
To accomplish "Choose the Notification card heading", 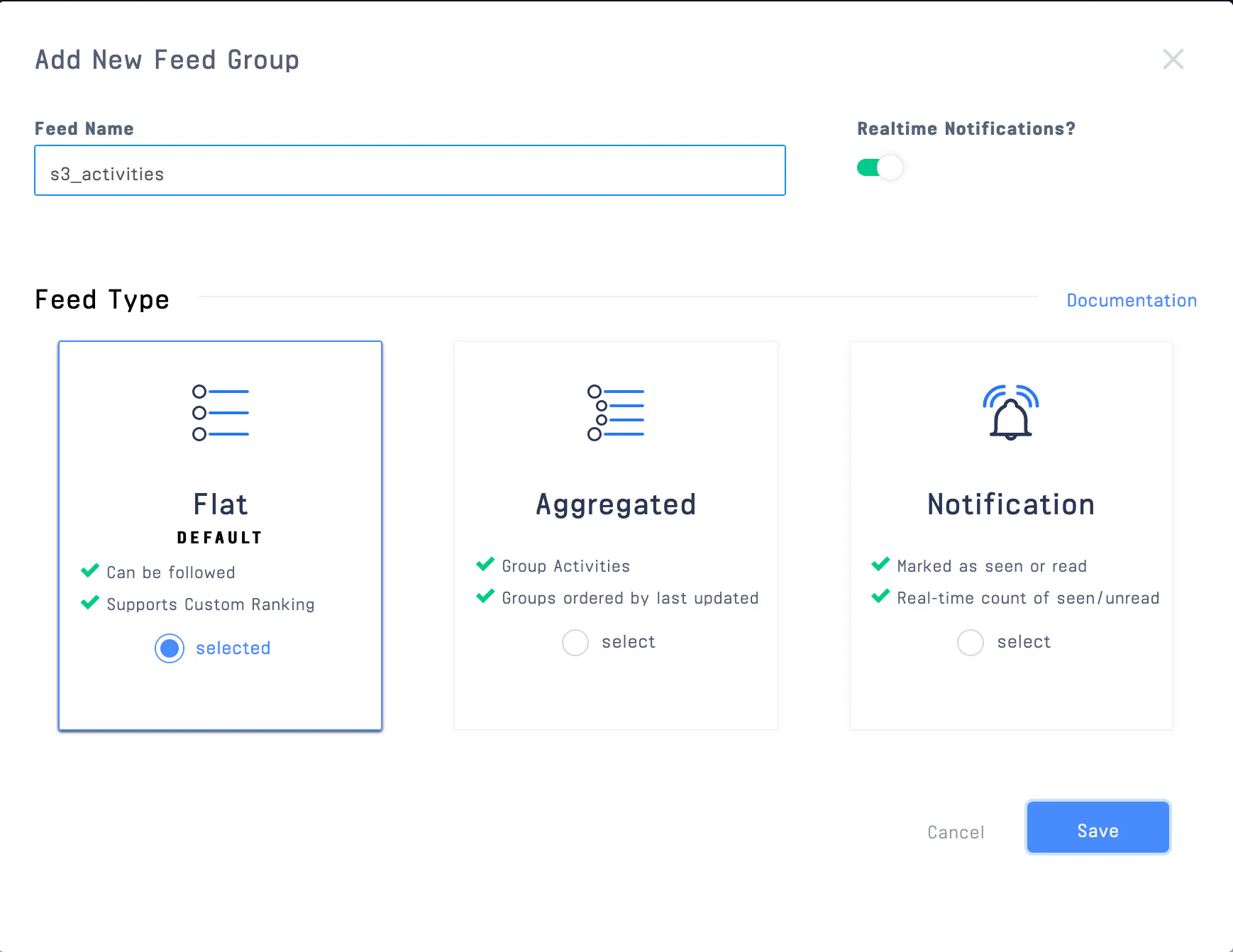I will tap(1011, 504).
